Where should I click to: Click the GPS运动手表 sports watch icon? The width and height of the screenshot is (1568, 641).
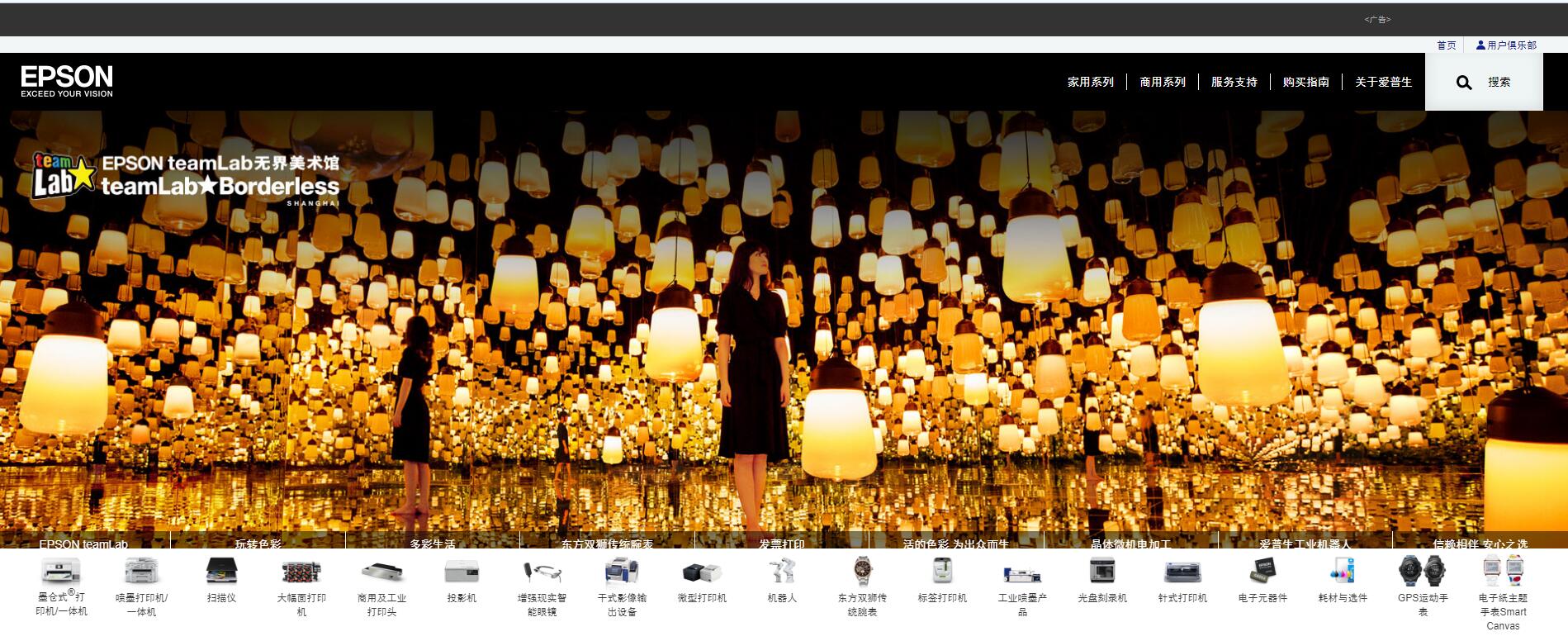(x=1423, y=571)
